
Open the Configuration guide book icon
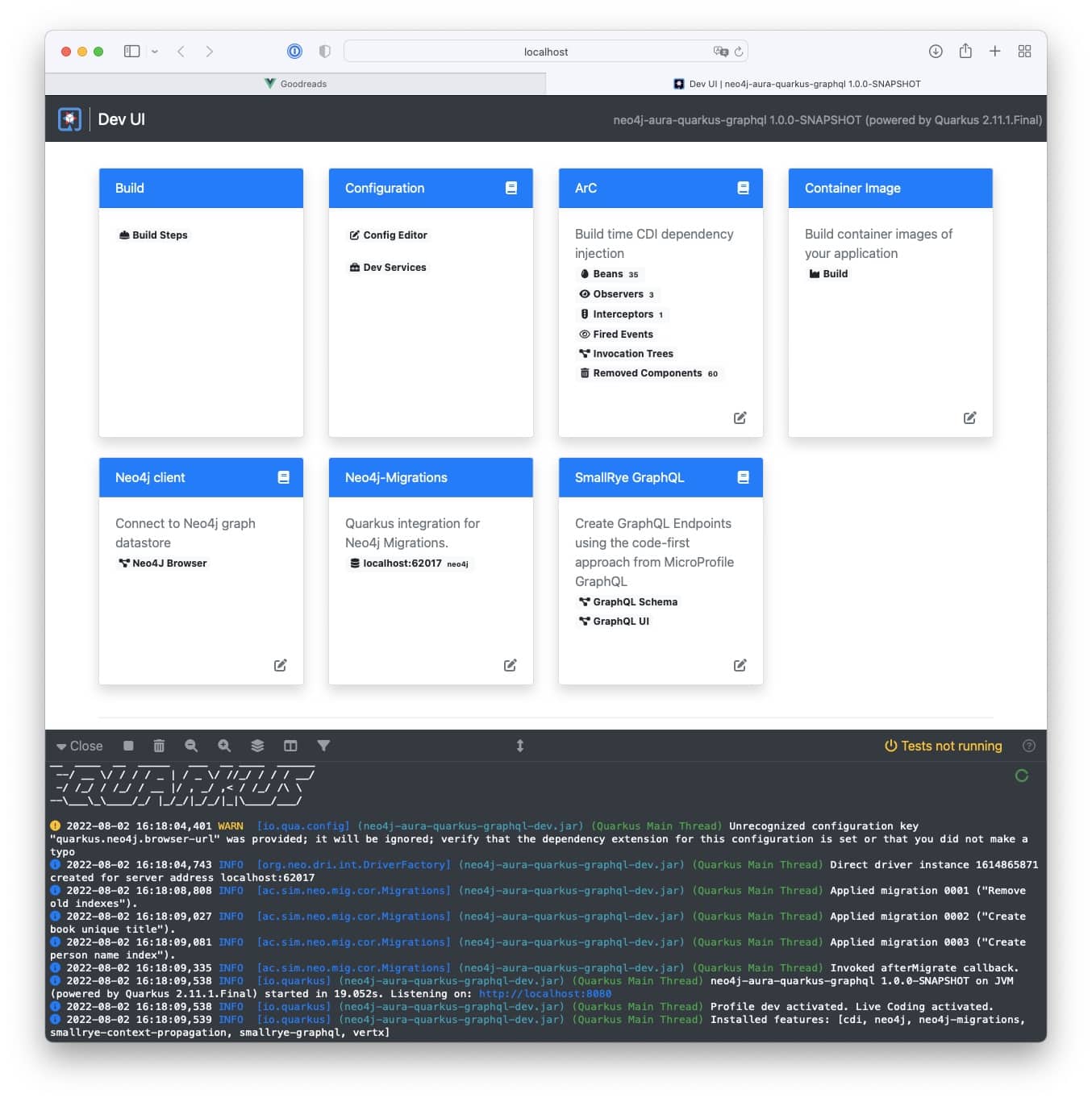[x=511, y=188]
